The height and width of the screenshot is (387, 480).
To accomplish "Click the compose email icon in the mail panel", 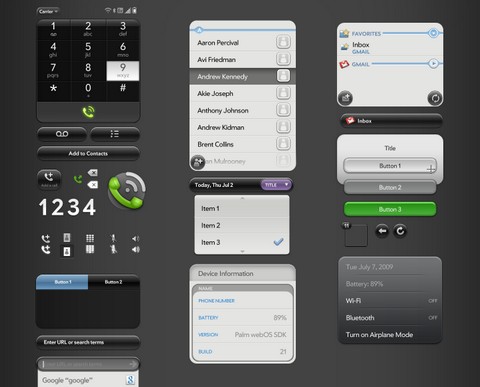I will pyautogui.click(x=345, y=98).
